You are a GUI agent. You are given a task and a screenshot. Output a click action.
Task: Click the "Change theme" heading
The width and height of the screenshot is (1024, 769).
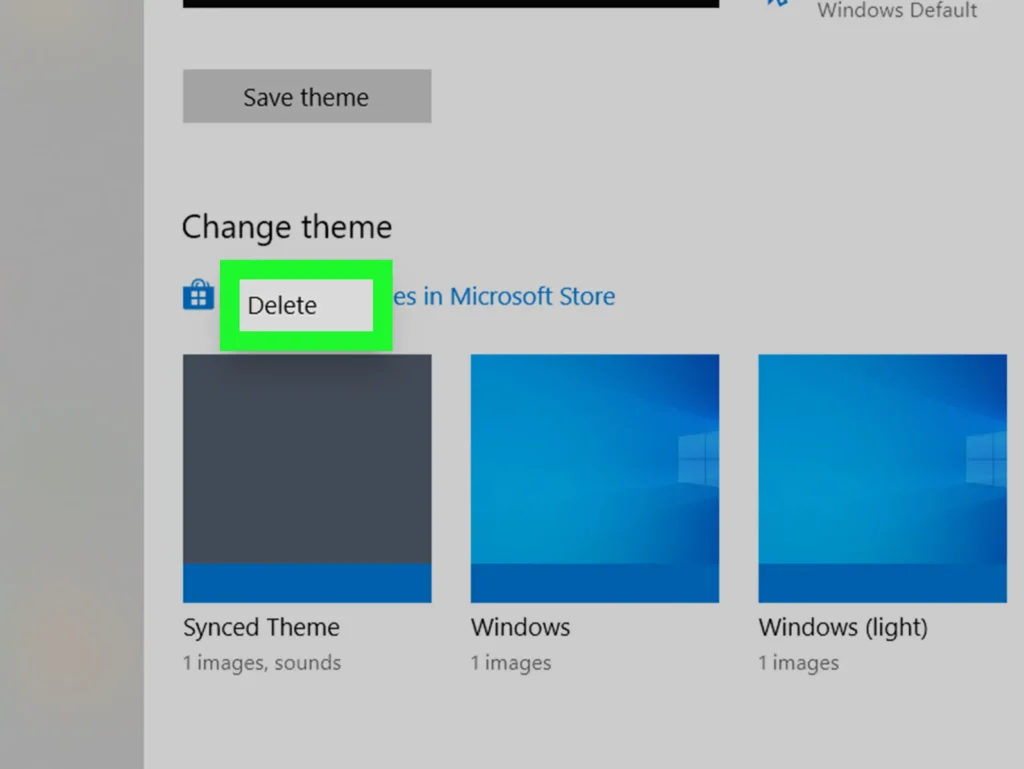coord(287,227)
